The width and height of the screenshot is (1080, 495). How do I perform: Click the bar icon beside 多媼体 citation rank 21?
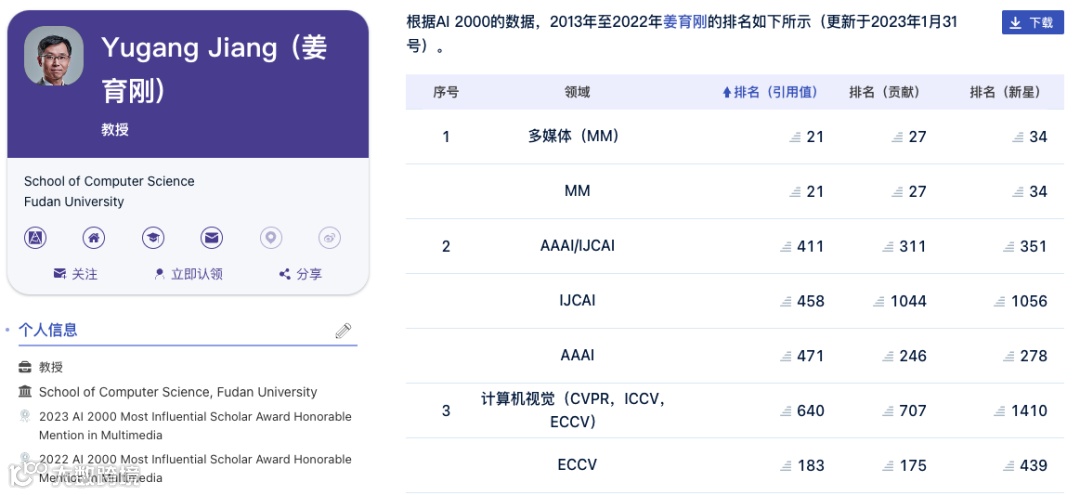tap(796, 137)
